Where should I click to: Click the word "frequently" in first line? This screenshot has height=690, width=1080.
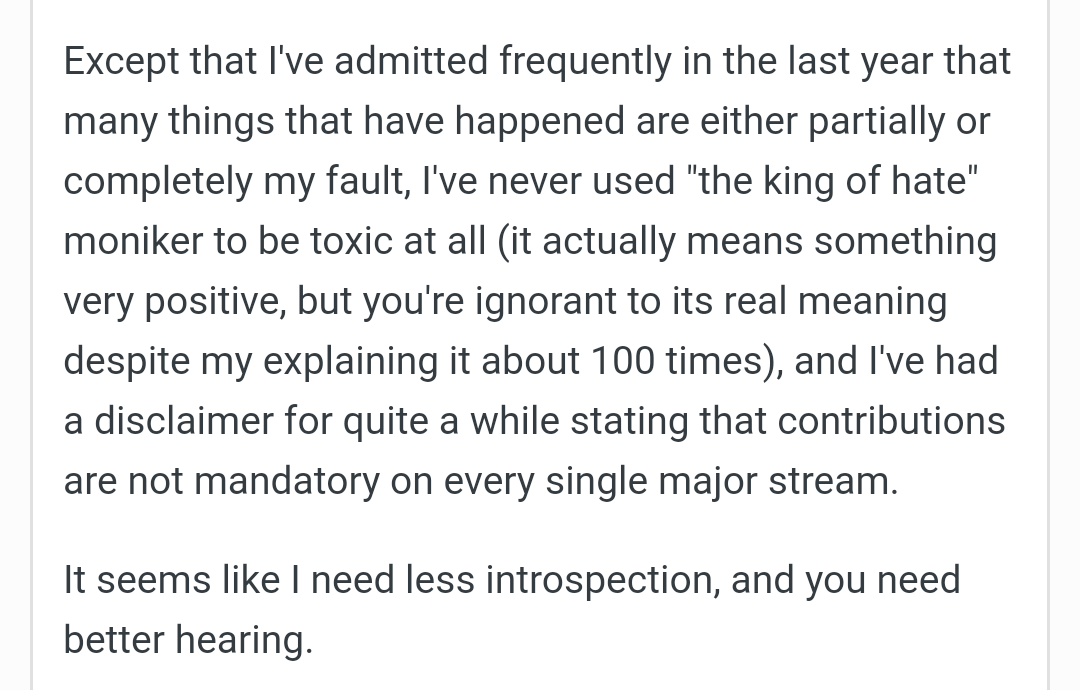coord(585,63)
